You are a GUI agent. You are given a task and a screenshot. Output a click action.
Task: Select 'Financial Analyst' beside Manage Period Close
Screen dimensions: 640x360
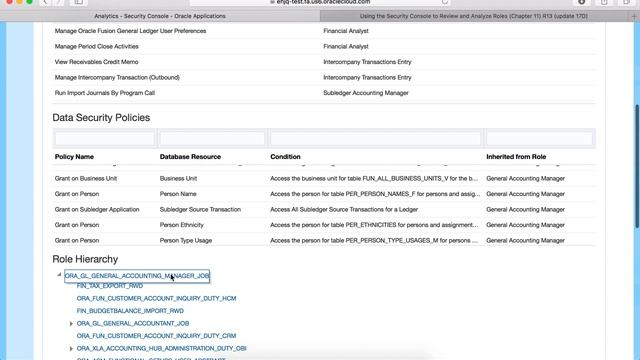[346, 47]
